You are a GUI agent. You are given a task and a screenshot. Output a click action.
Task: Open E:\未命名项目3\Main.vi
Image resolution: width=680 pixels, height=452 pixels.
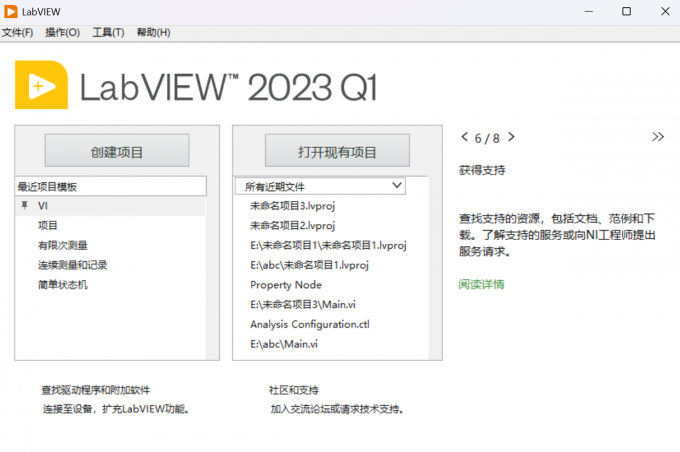pos(303,305)
